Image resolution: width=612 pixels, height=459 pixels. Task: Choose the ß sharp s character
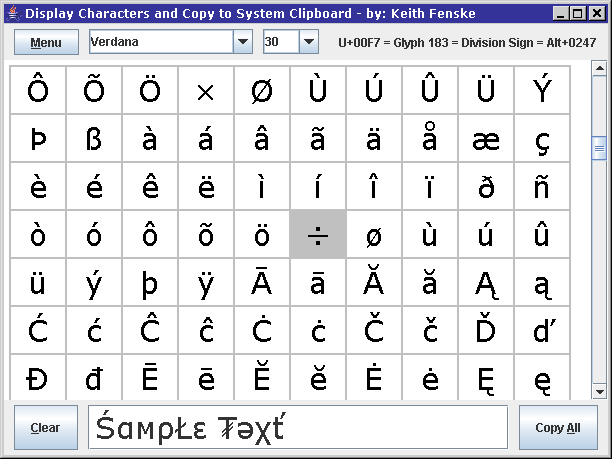coord(94,139)
